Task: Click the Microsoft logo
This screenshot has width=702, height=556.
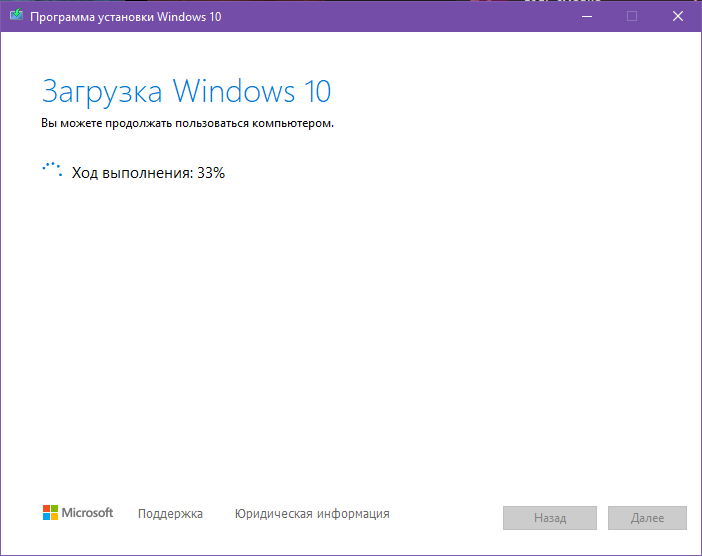Action: tap(78, 513)
